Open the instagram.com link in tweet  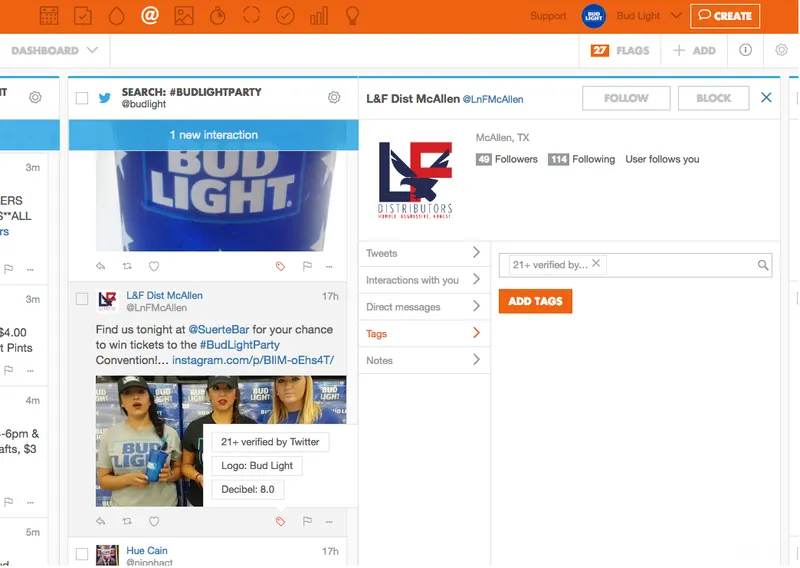coord(253,360)
